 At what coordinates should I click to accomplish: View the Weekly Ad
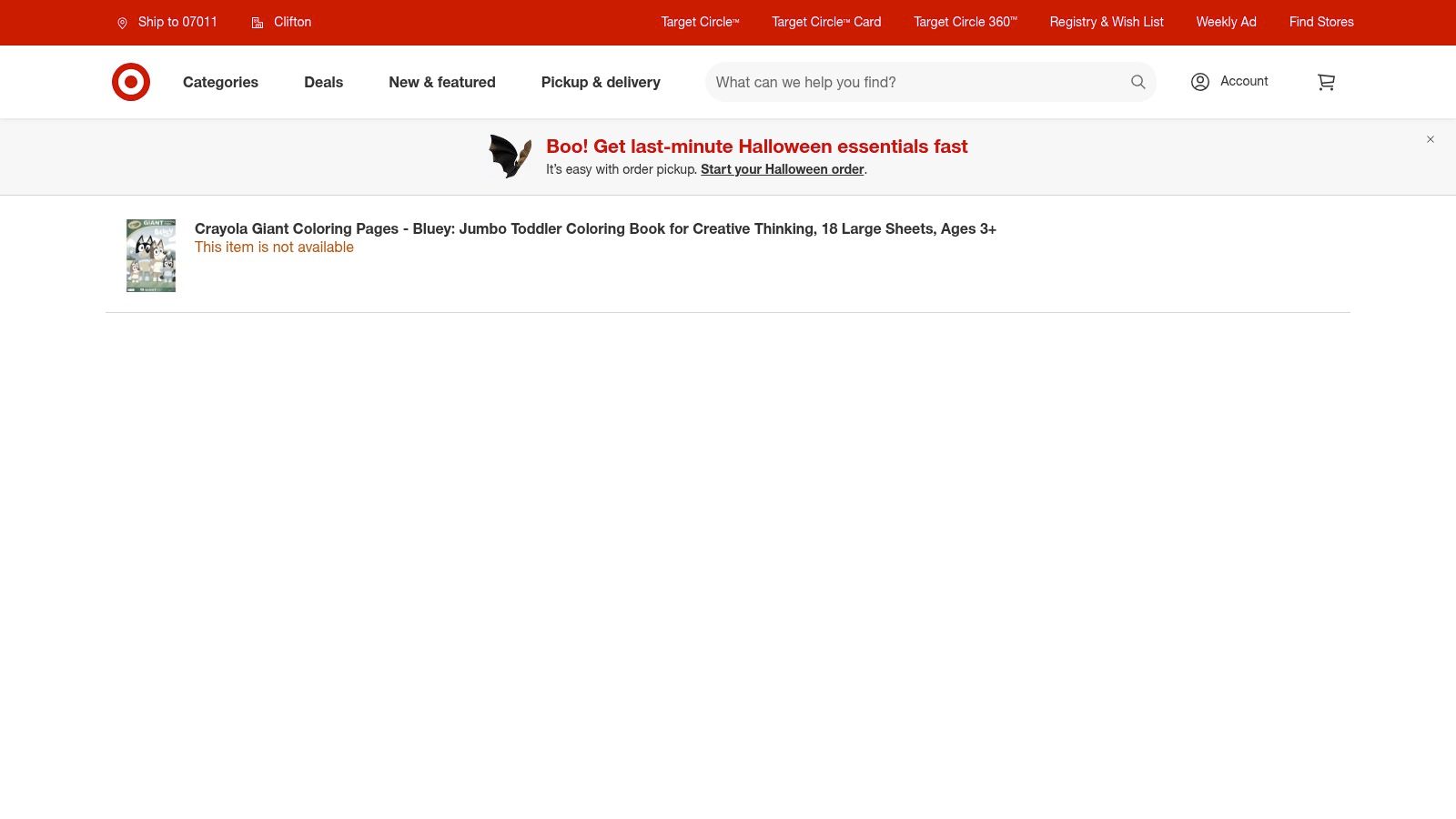click(x=1226, y=22)
